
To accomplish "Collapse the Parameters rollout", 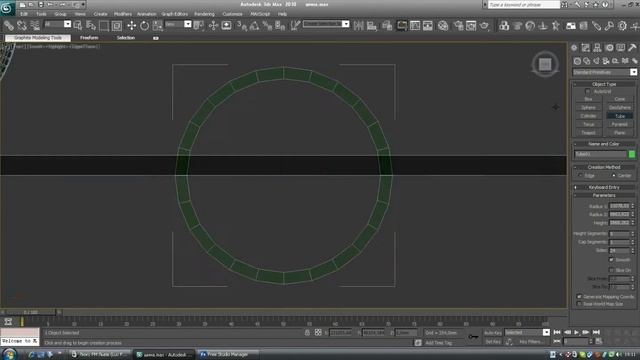I will coord(604,196).
